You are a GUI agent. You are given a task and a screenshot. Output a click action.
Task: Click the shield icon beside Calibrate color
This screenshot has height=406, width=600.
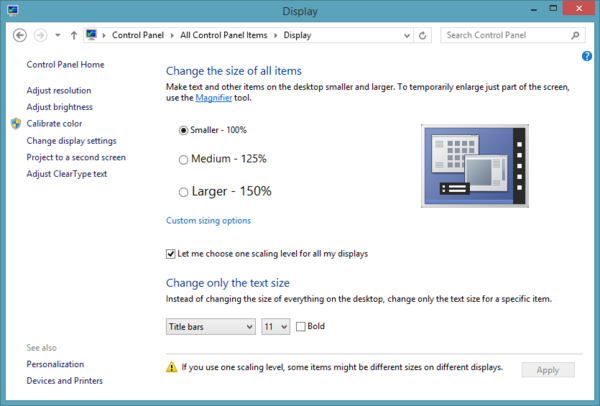(x=16, y=124)
